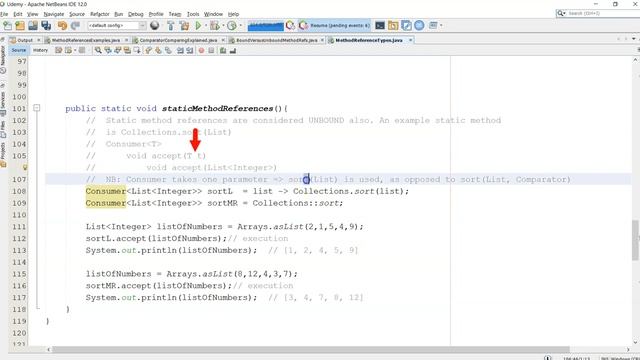Click the Clean and Build Project icon

pos(184,26)
